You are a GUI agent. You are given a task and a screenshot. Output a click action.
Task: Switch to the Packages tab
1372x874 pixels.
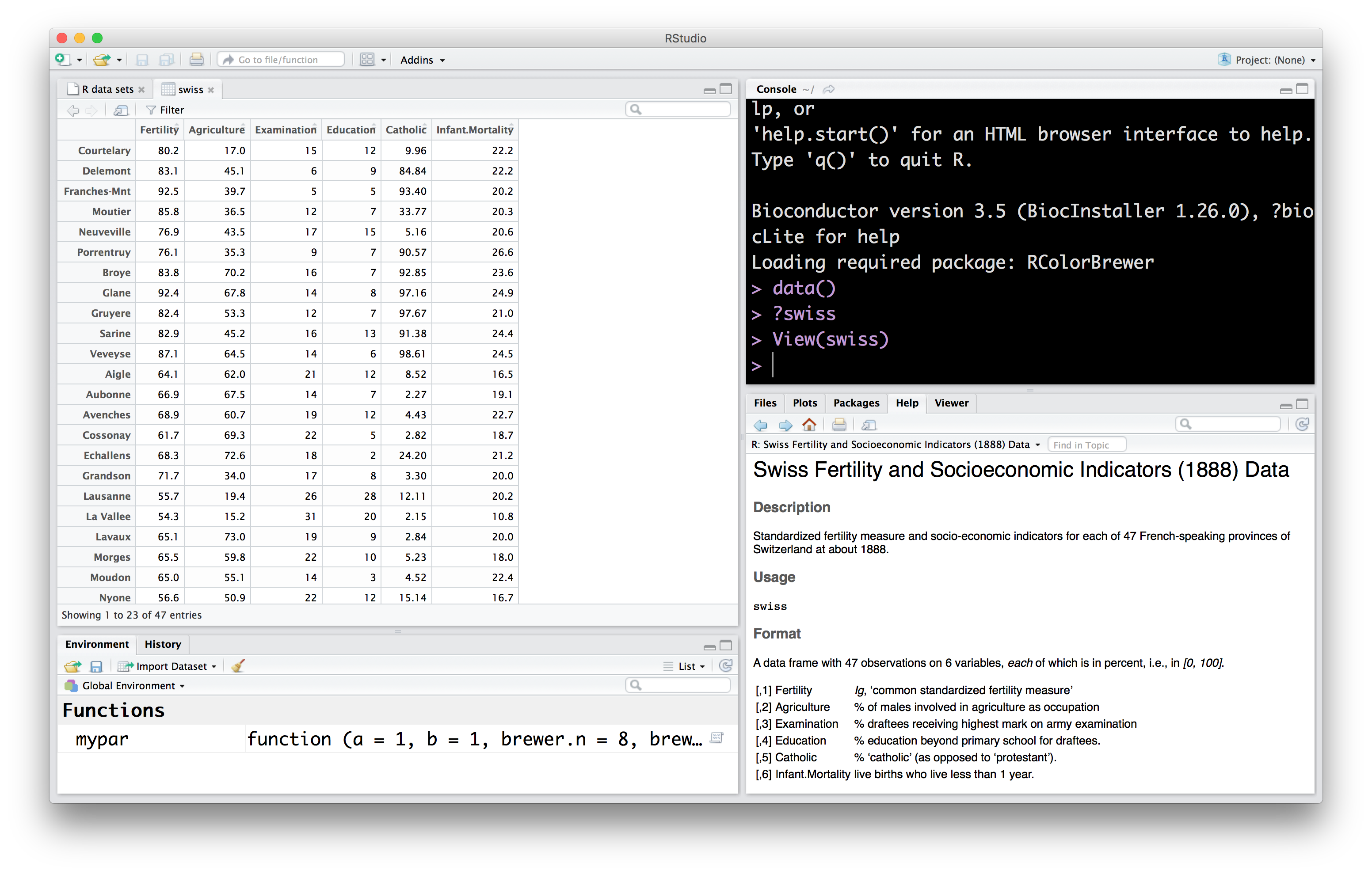856,403
